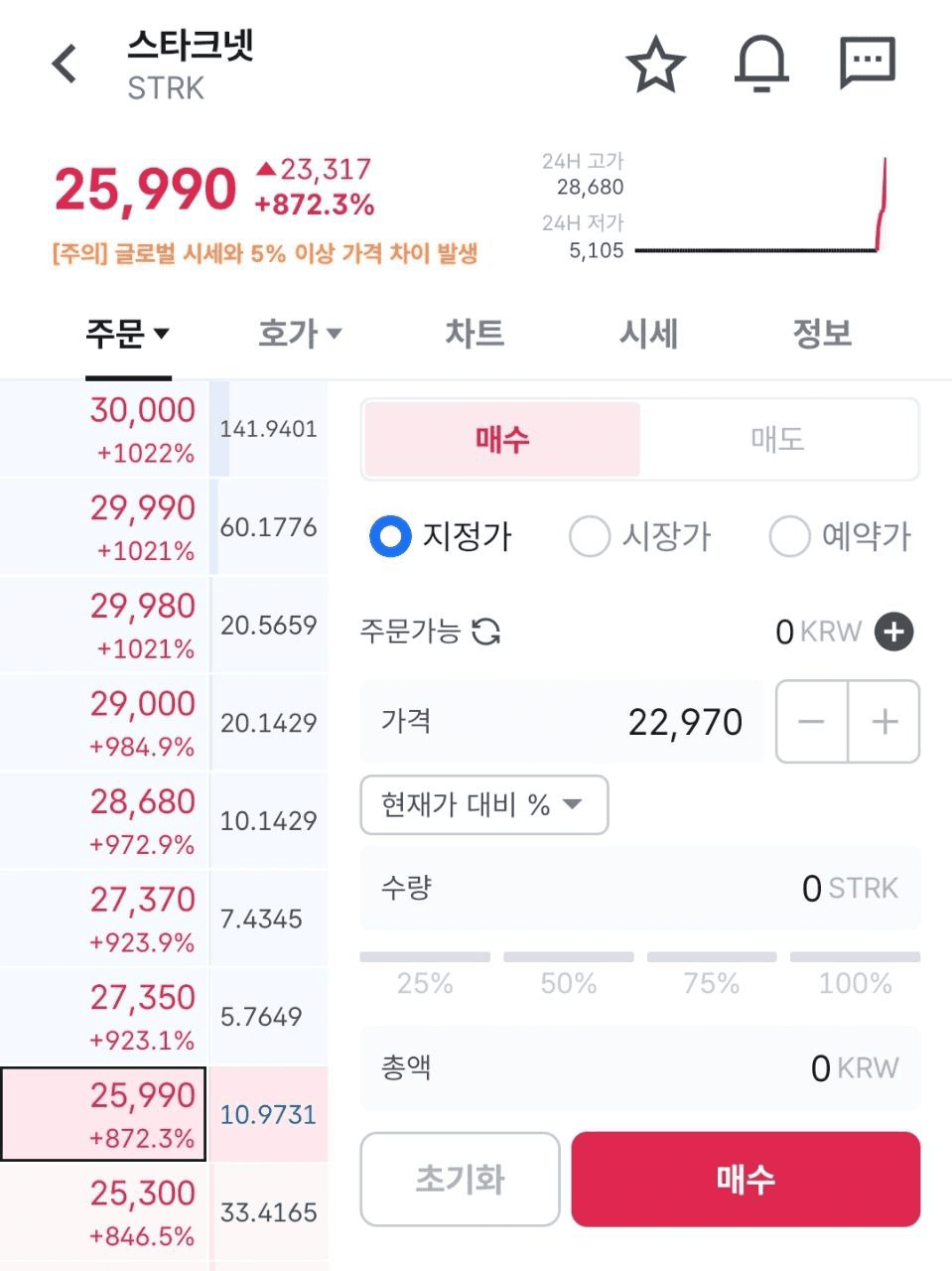Select 지정가 limit order radio button
This screenshot has height=1271, width=952.
390,536
